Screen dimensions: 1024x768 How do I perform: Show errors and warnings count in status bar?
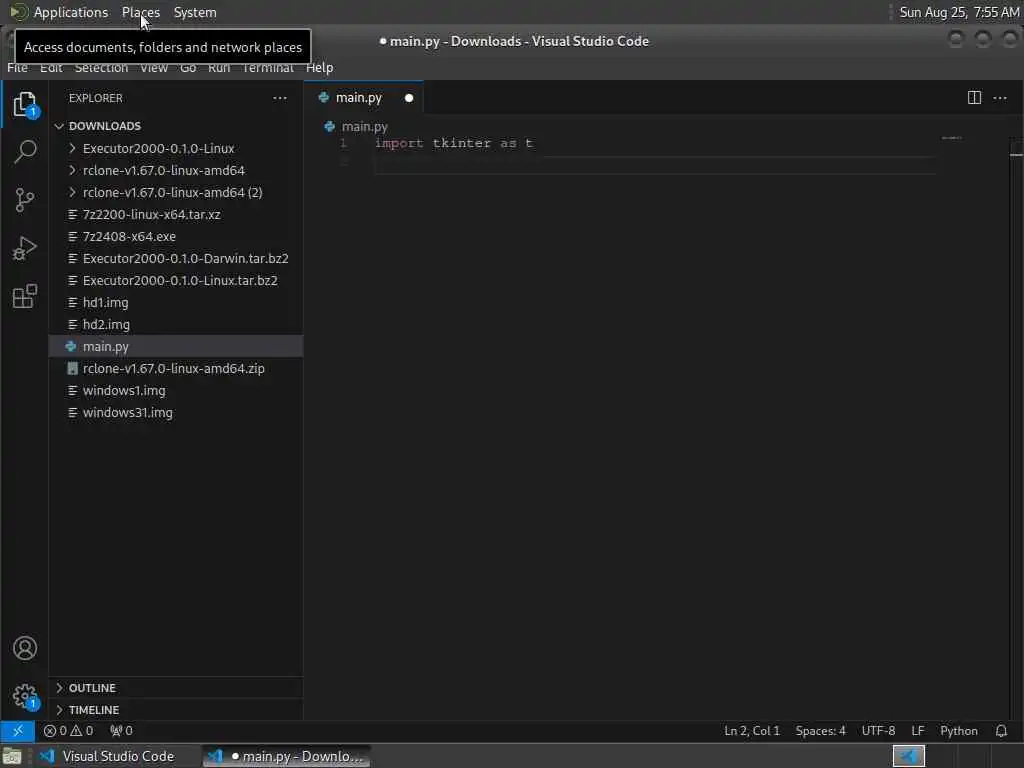tap(69, 731)
